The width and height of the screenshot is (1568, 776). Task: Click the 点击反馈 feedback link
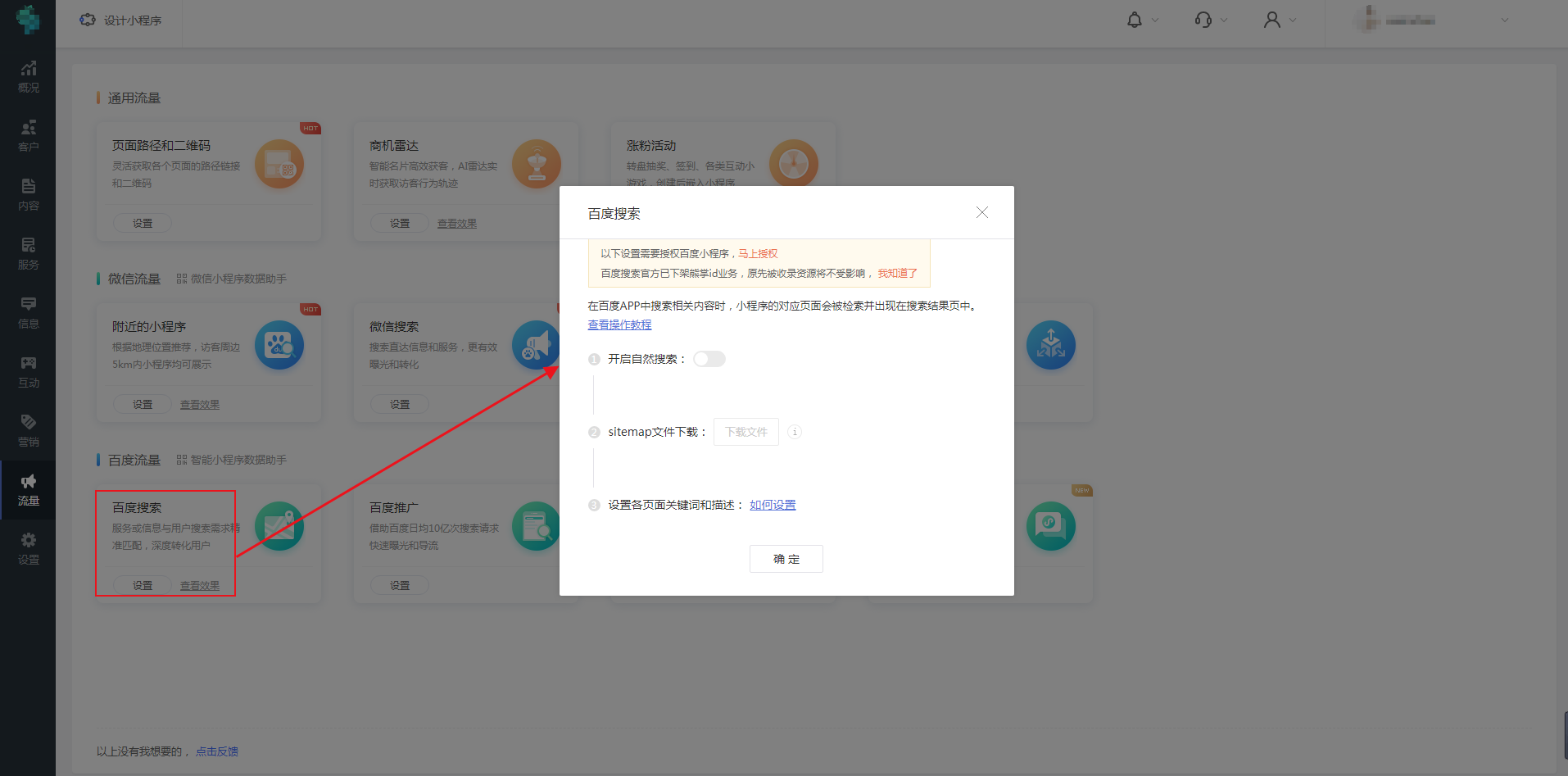coord(217,751)
